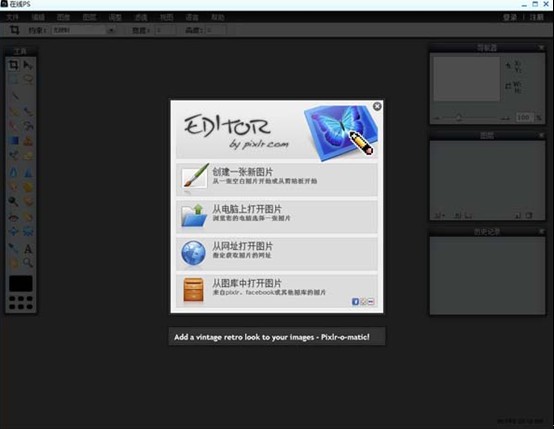Select the Red eye reduction tool

(x=13, y=217)
